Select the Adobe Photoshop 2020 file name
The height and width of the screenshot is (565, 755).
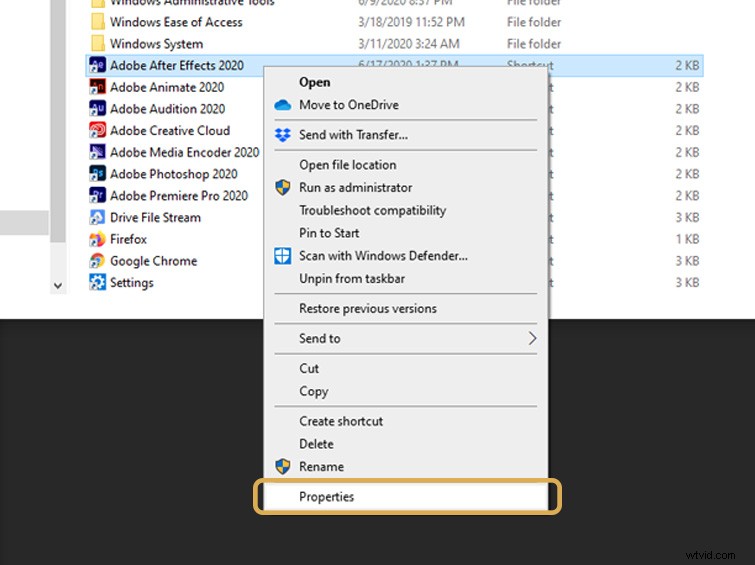pyautogui.click(x=174, y=174)
